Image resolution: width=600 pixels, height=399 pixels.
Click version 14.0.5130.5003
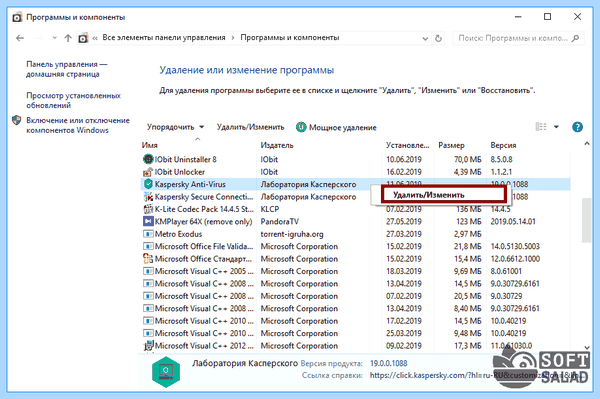click(x=515, y=246)
